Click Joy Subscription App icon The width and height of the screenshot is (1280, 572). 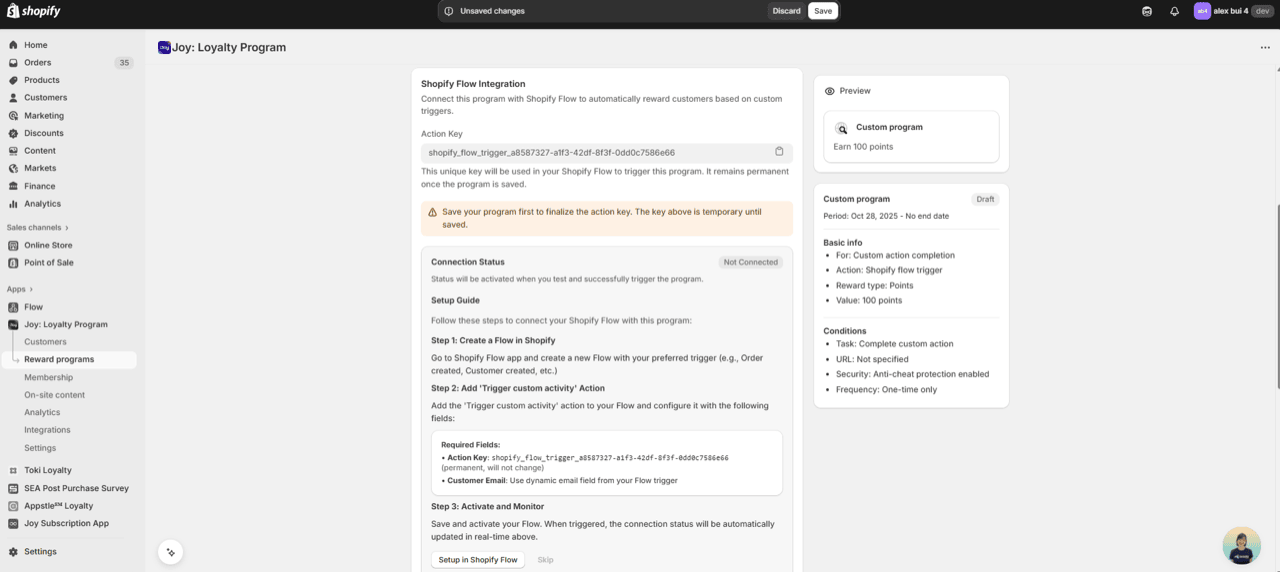coord(14,523)
